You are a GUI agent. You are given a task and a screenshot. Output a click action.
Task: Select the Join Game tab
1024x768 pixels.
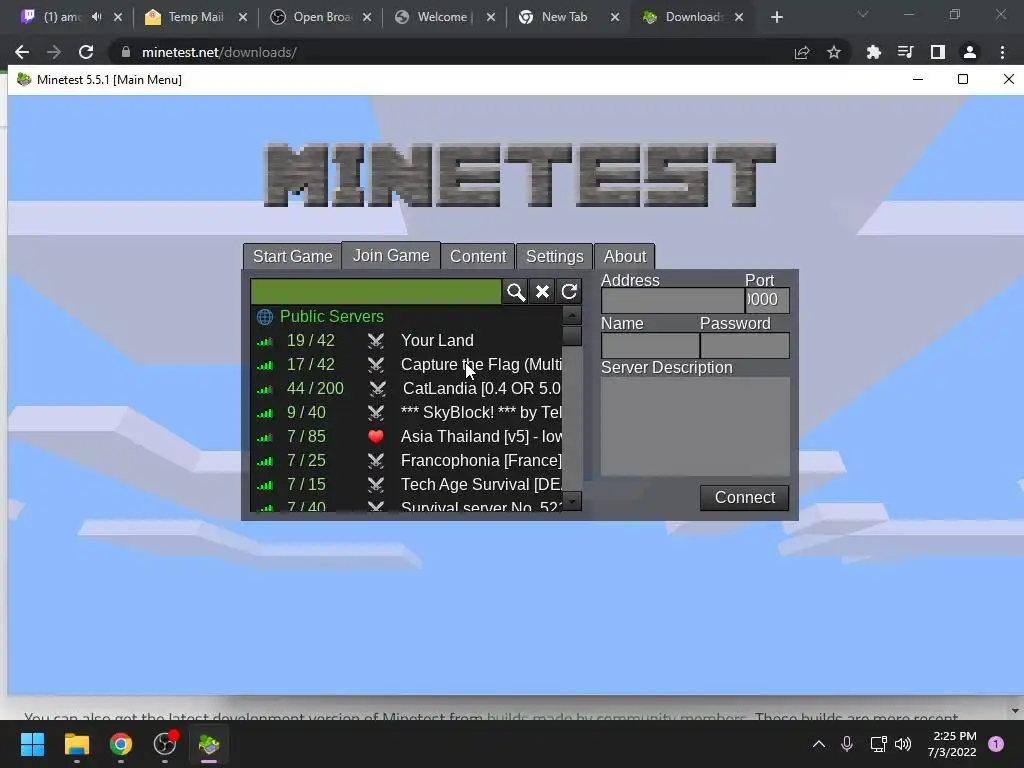(x=391, y=255)
